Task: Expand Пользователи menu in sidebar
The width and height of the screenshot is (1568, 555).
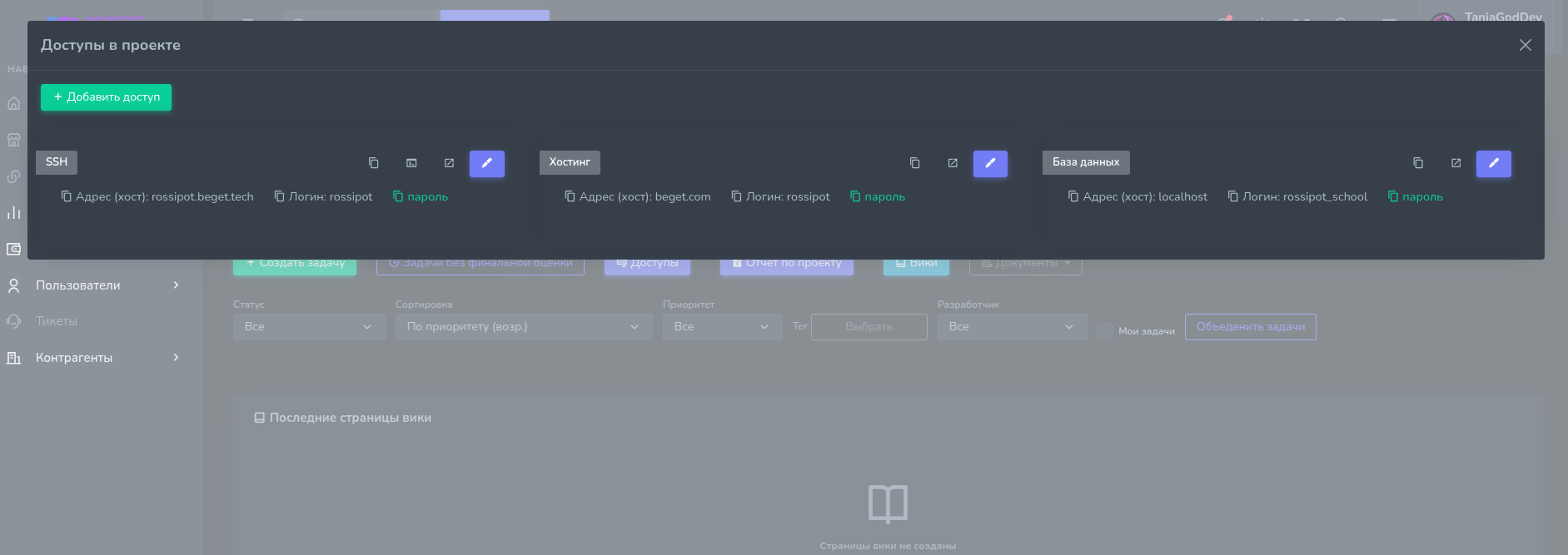Action: click(93, 285)
